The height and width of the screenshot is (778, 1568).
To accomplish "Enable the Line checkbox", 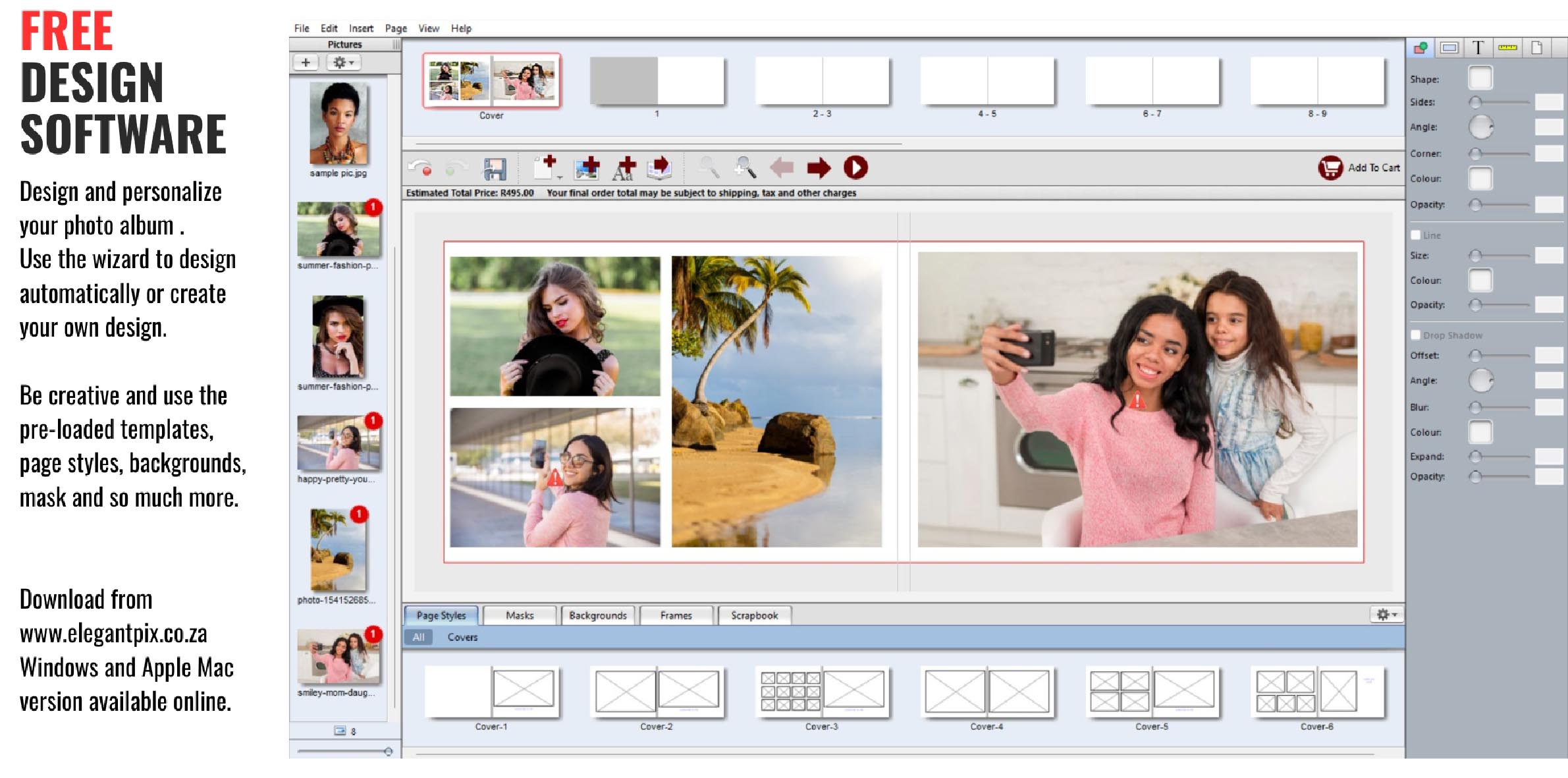I will pos(1415,235).
